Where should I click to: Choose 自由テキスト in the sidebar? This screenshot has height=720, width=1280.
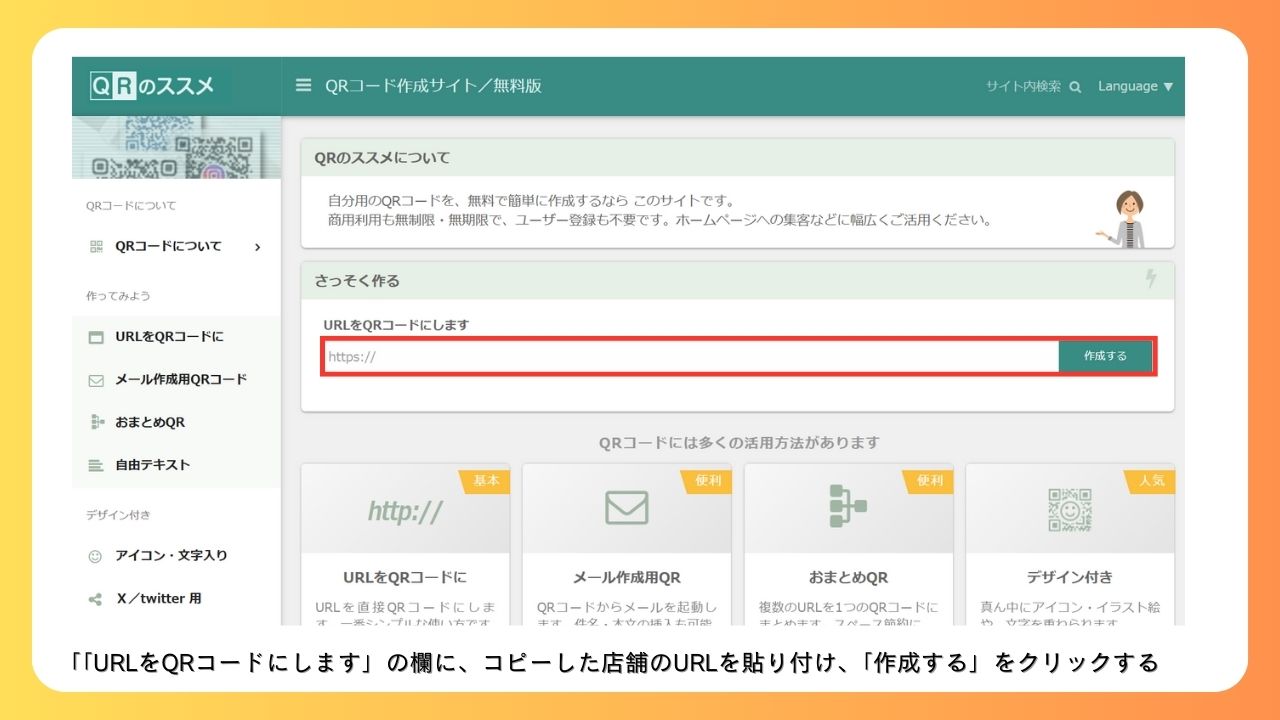152,465
